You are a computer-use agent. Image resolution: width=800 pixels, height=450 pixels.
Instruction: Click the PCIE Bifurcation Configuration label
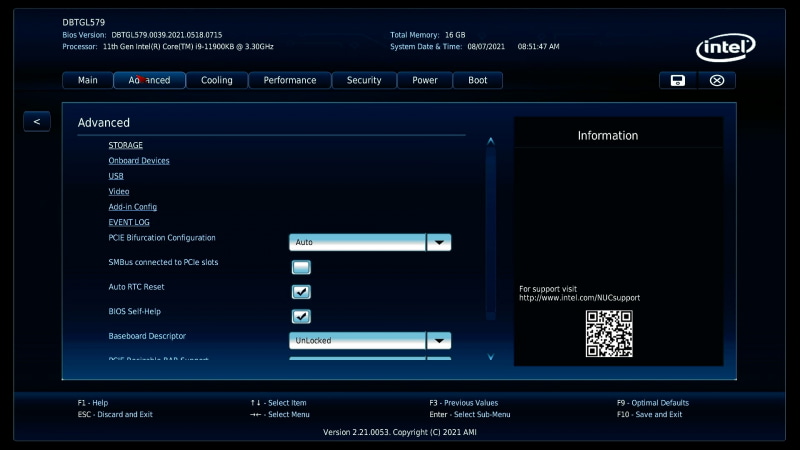coord(162,238)
